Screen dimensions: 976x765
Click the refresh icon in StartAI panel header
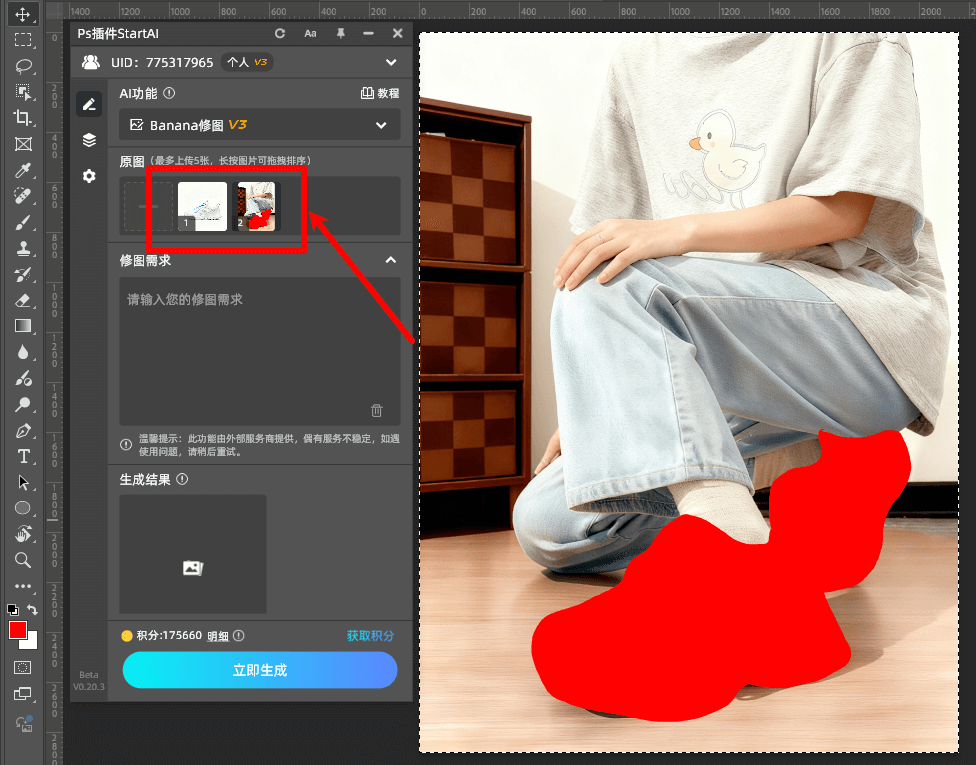pos(280,33)
